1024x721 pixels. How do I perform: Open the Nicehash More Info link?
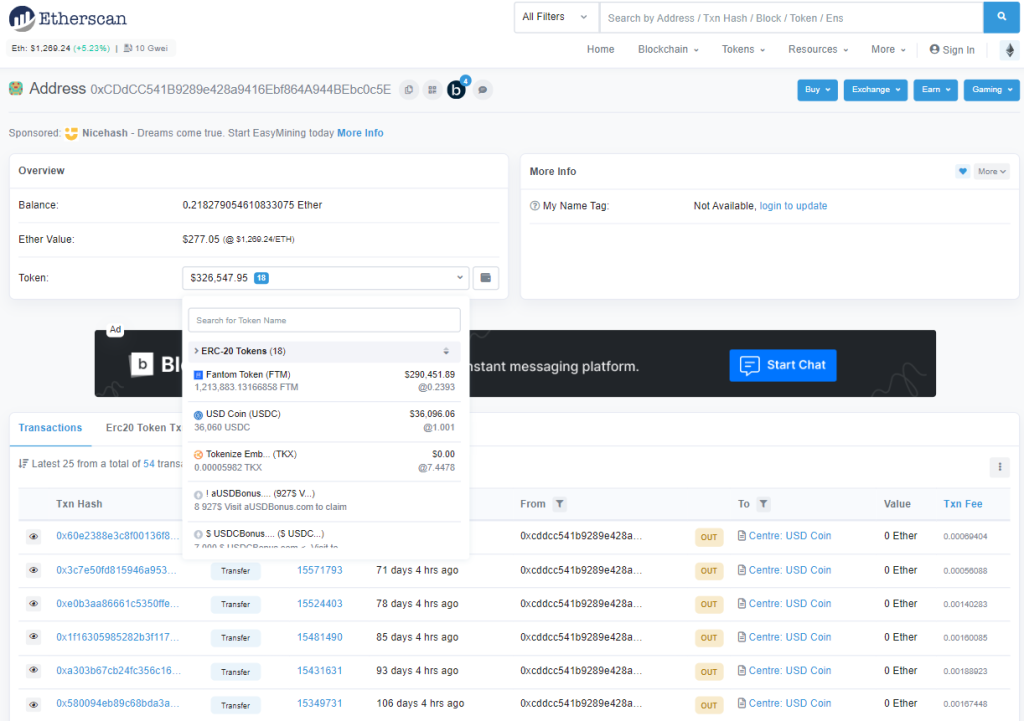click(x=360, y=133)
